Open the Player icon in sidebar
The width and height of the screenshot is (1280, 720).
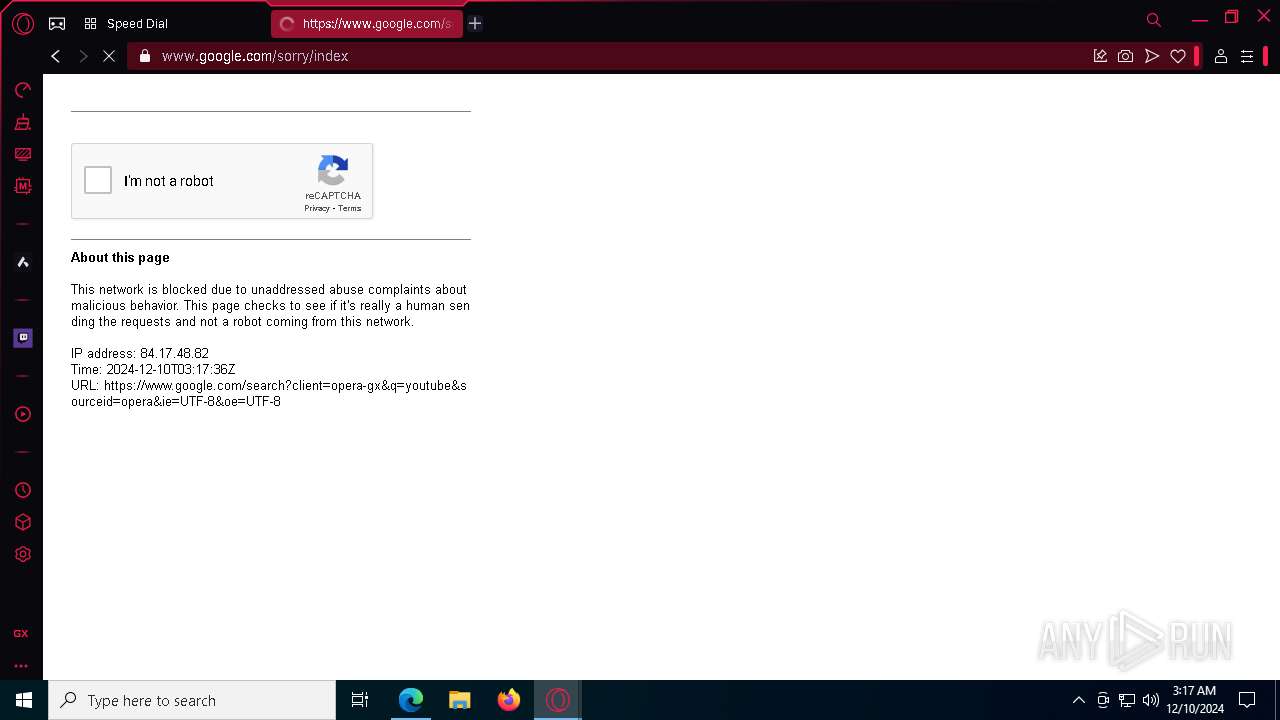tap(22, 414)
